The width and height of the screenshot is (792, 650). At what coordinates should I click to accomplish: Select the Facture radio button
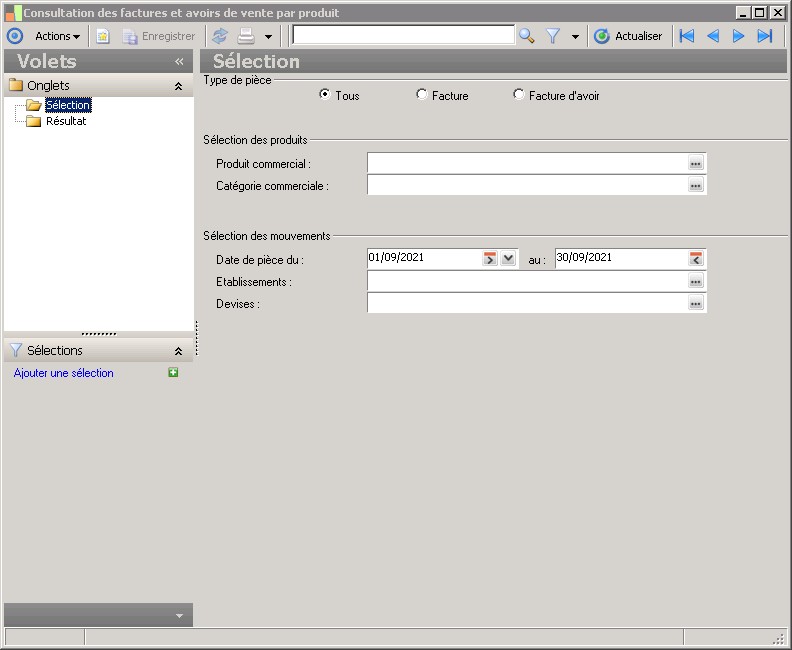pos(421,94)
